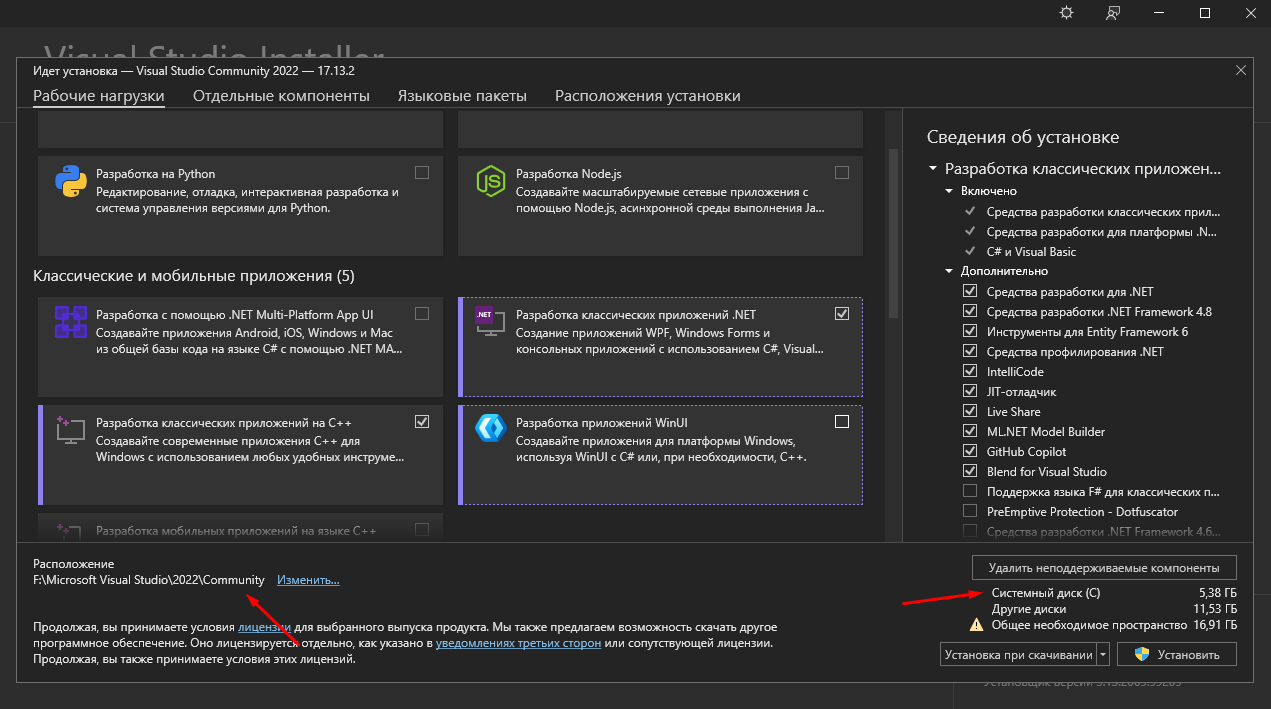
Task: Click install path F:\Microsoft Visual Studio\2022\Community
Action: point(149,579)
